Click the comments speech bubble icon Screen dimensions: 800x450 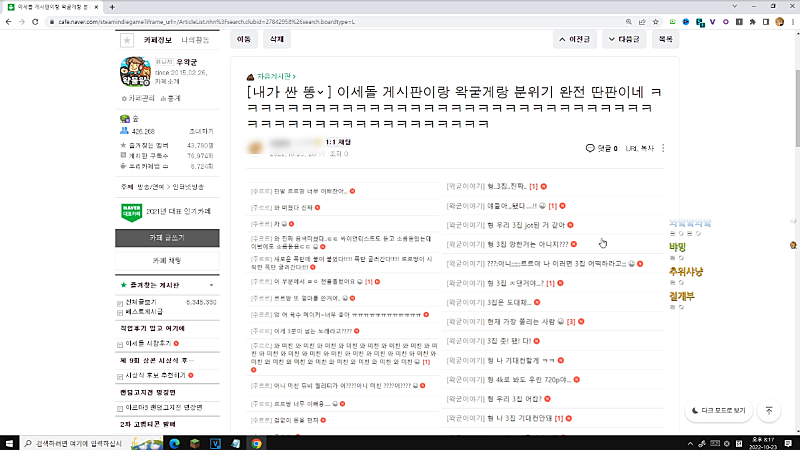point(590,148)
